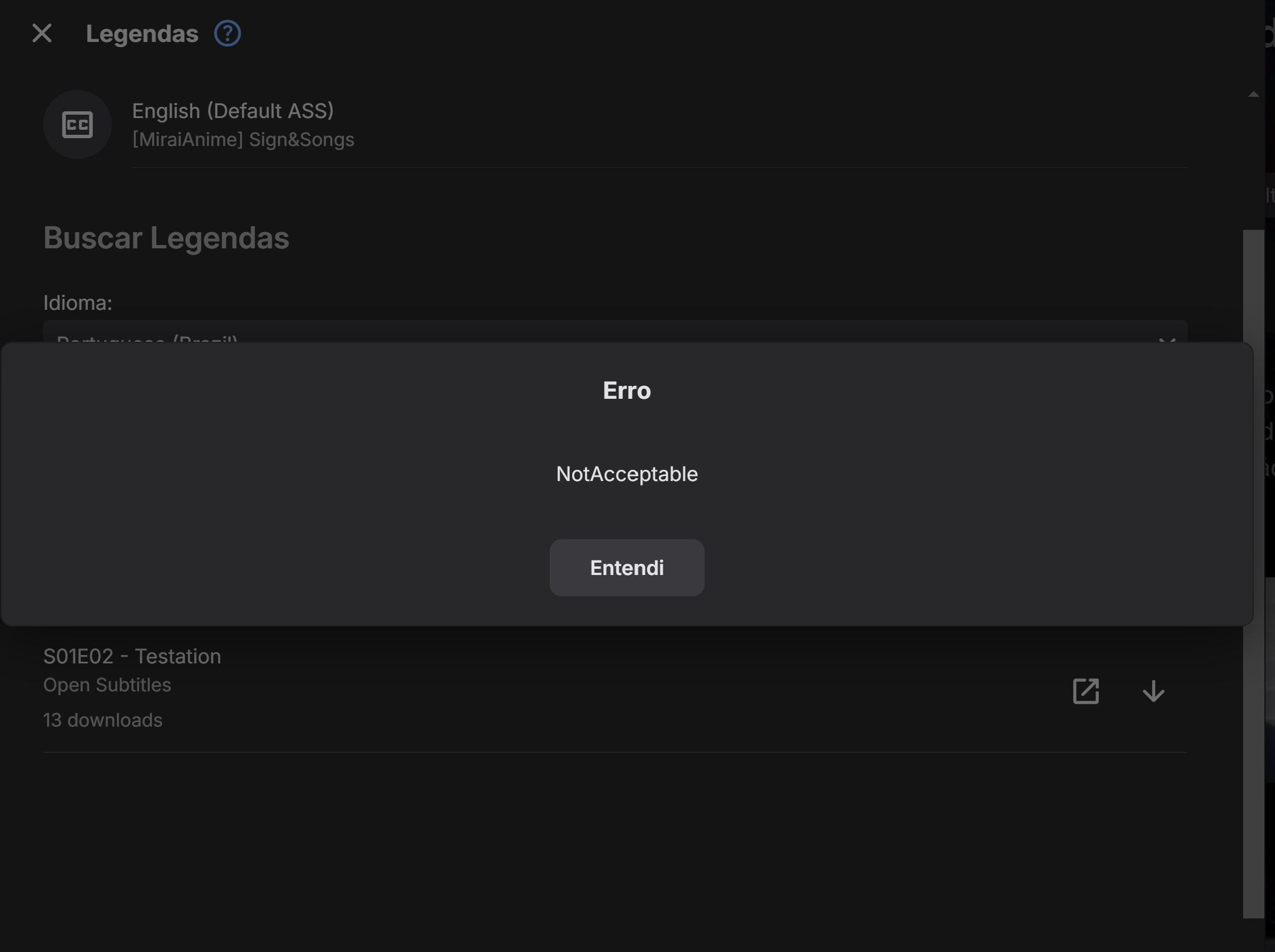The height and width of the screenshot is (952, 1275).
Task: Expand the Idioma dropdown chevron
Action: click(1167, 340)
